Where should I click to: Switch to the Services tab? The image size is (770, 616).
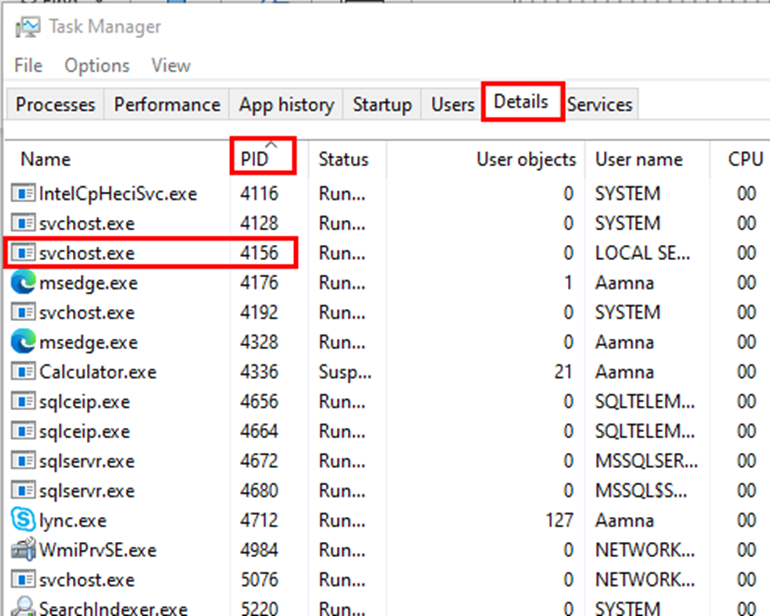coord(600,105)
